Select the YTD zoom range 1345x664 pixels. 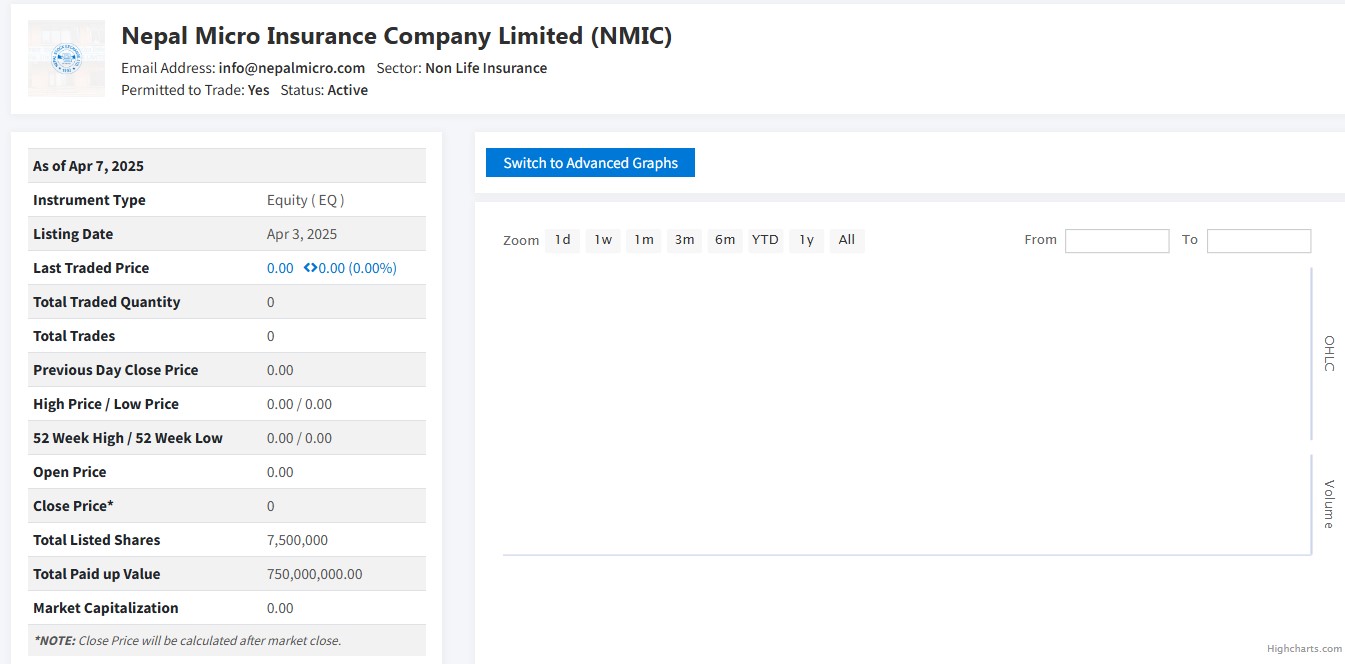coord(765,240)
